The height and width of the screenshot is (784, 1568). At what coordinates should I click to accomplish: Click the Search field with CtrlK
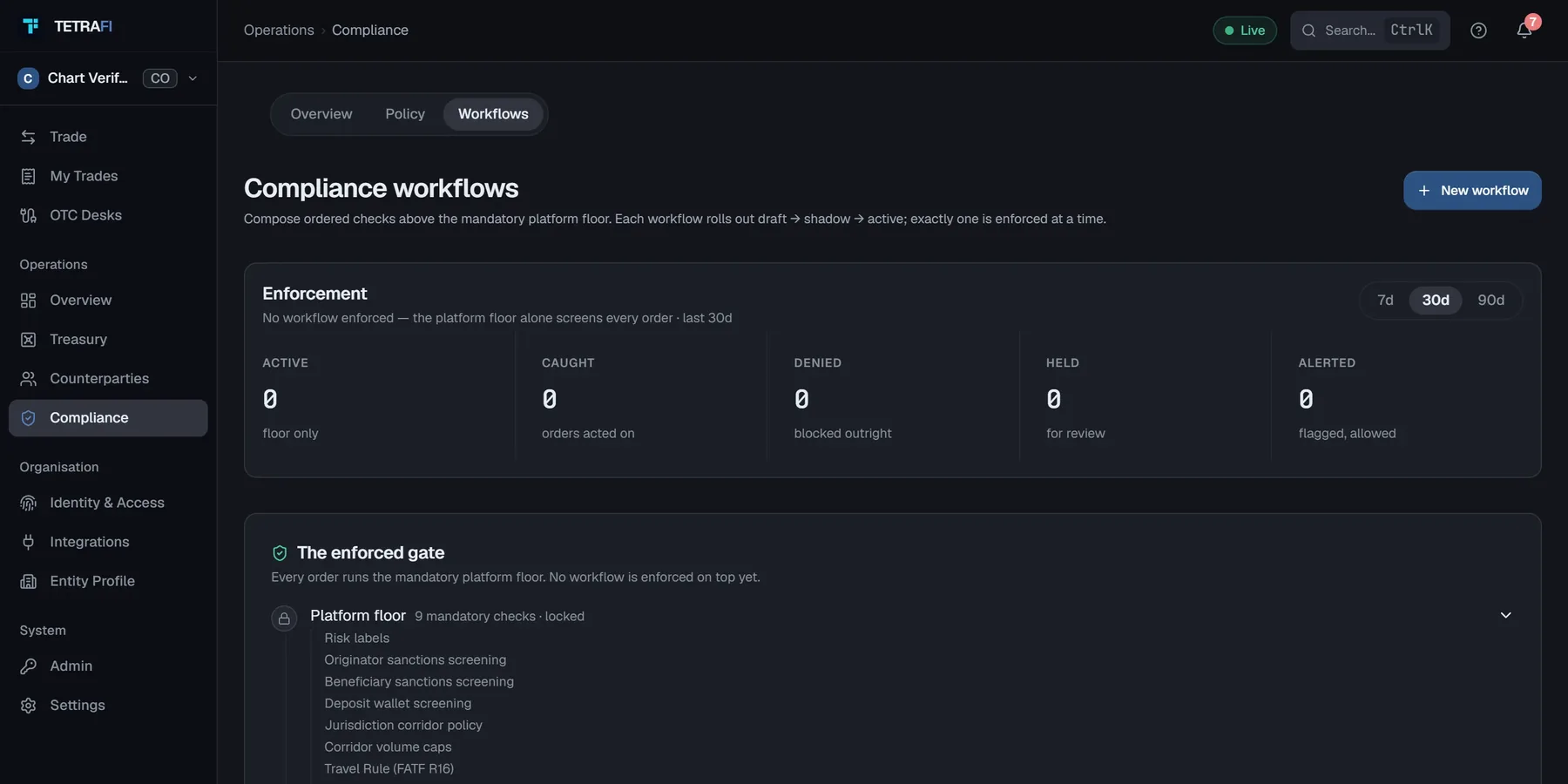1370,30
